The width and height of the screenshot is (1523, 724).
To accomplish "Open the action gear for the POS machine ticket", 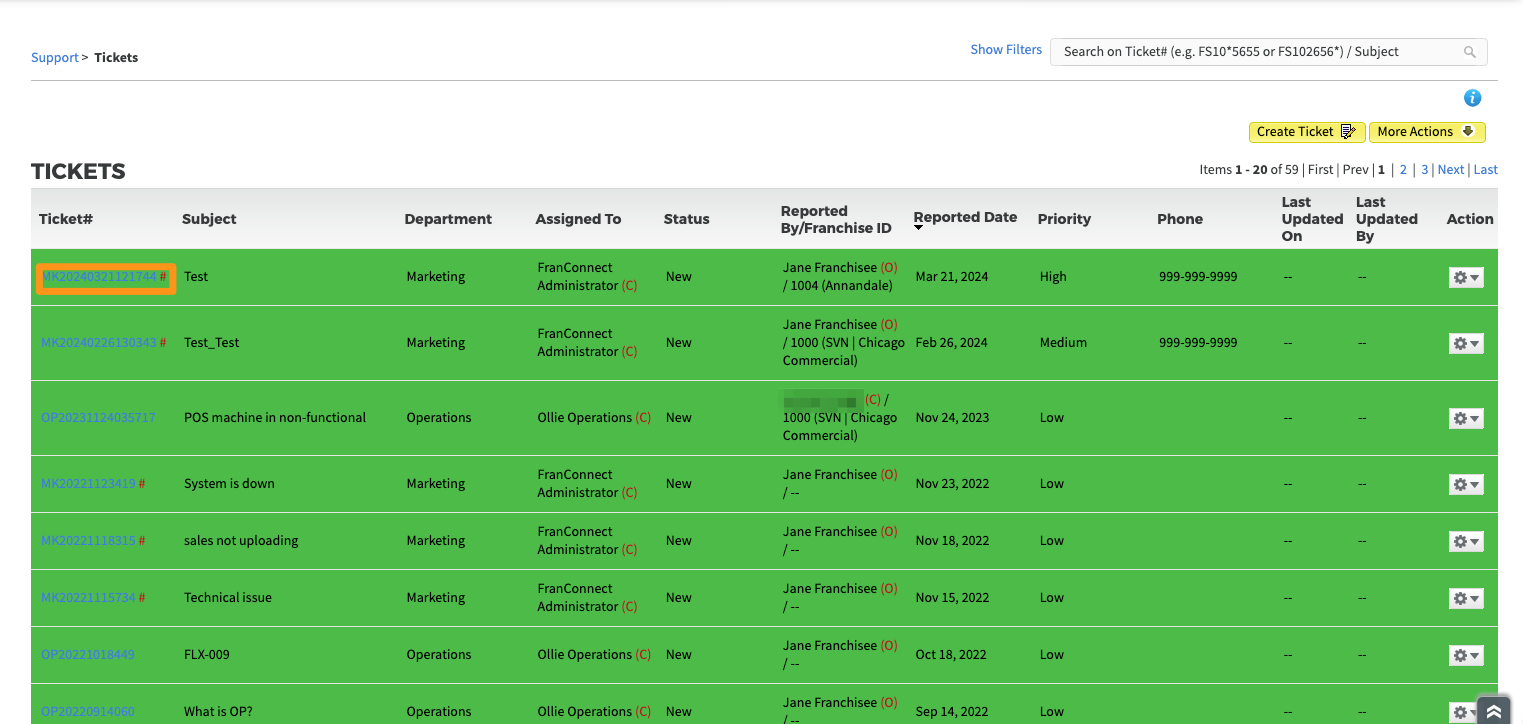I will [1466, 418].
